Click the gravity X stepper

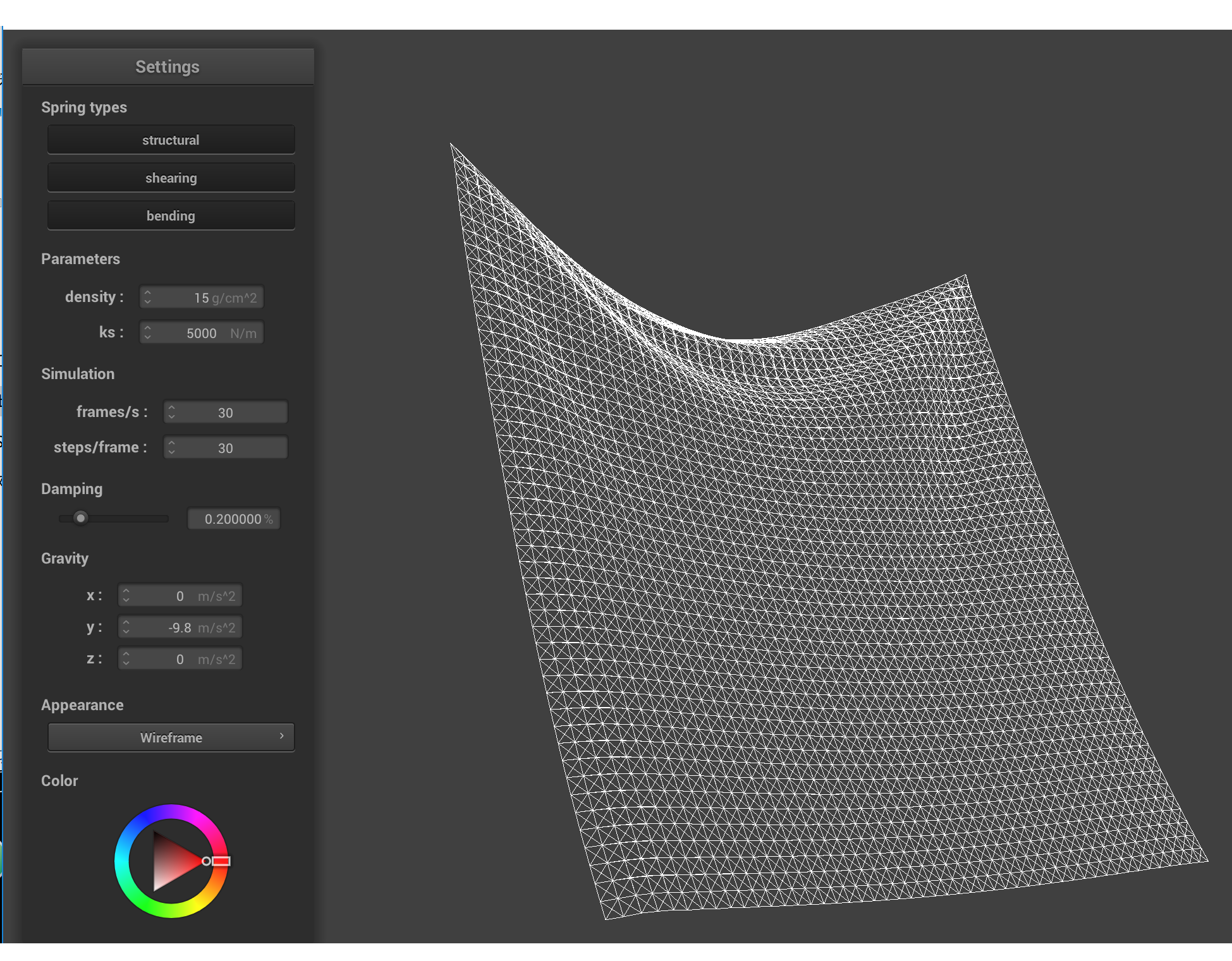point(124,596)
